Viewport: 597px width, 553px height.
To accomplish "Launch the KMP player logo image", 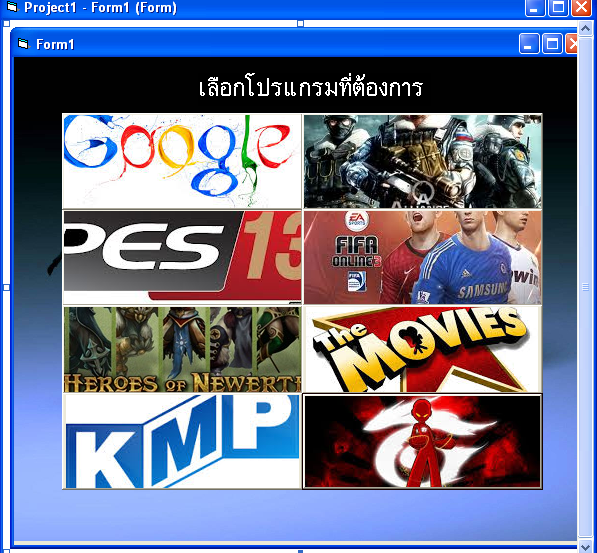I will click(x=182, y=441).
